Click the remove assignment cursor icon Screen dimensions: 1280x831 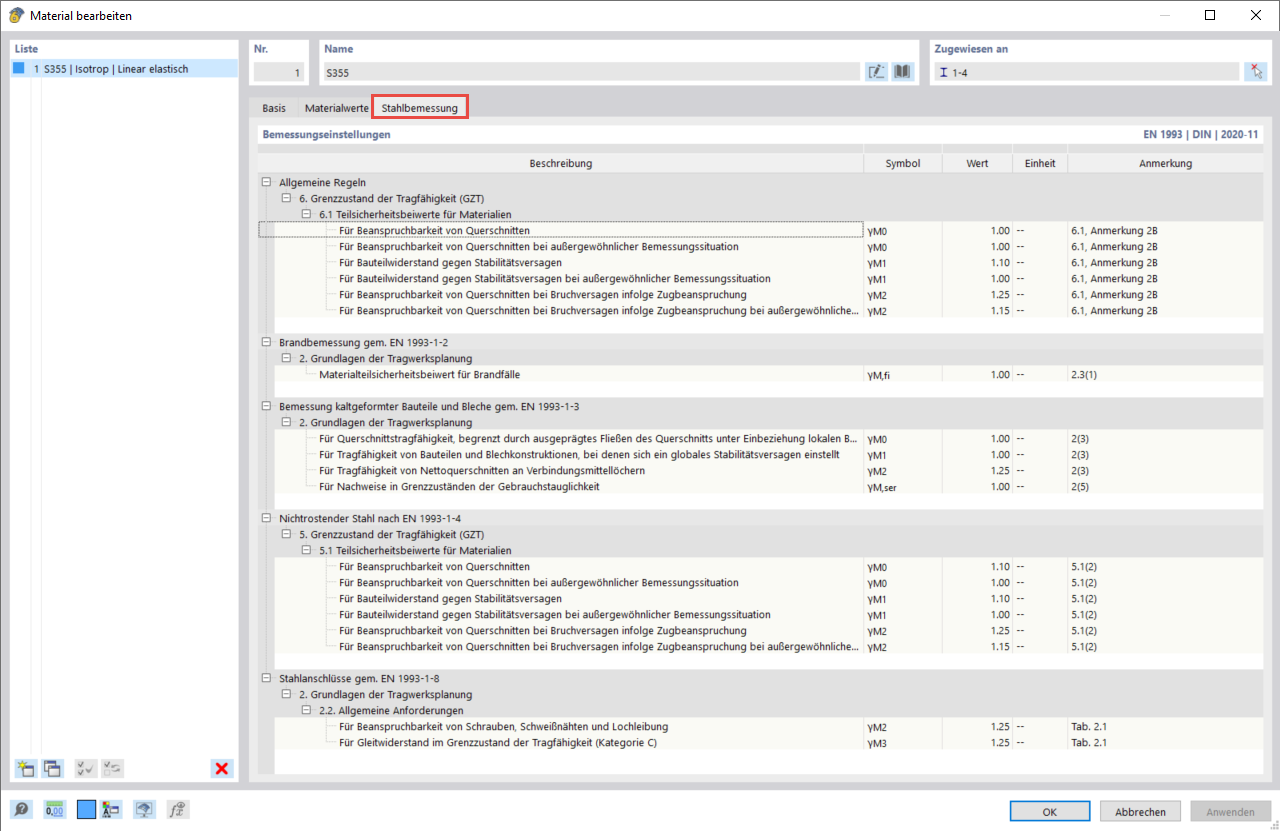pyautogui.click(x=1256, y=72)
